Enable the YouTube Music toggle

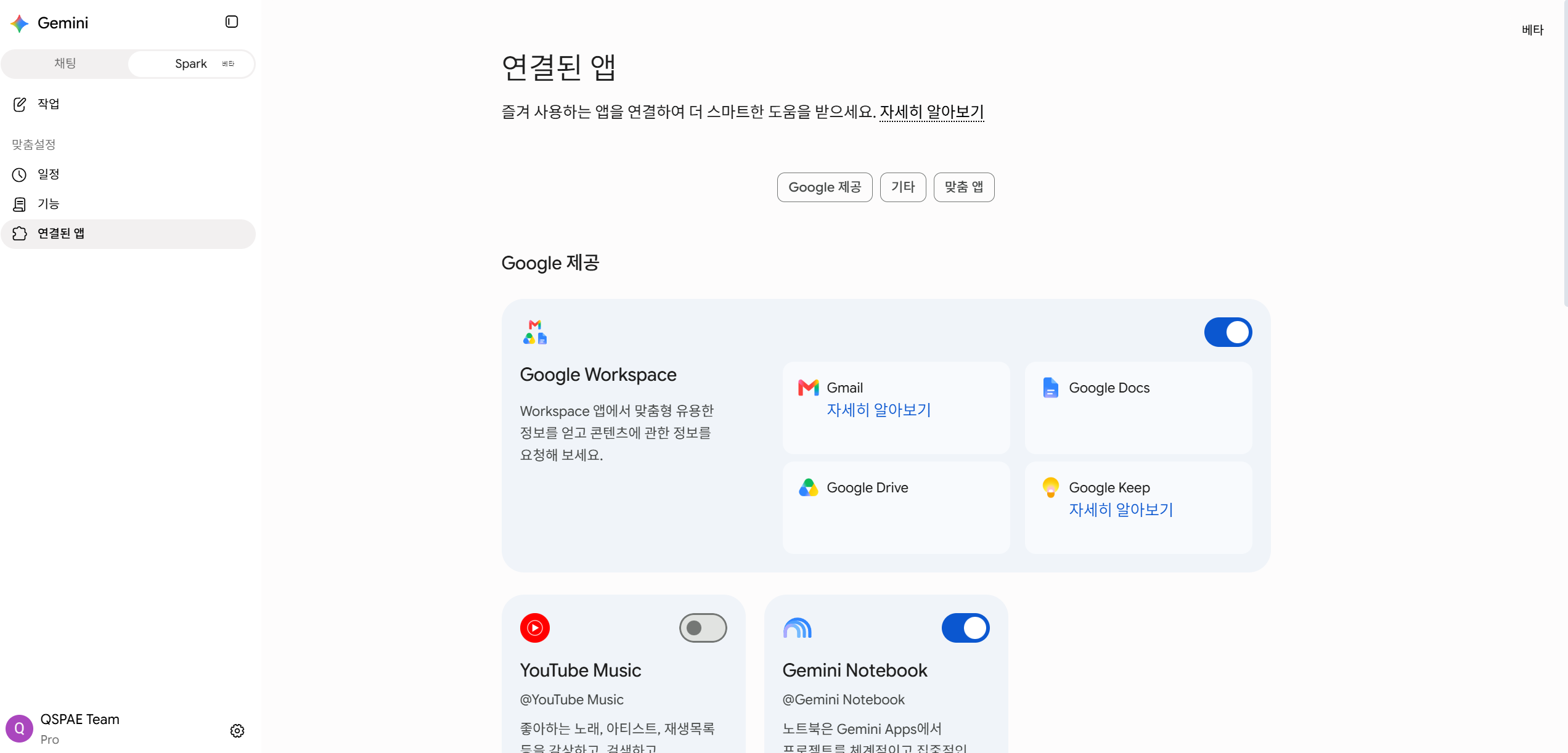click(x=703, y=628)
